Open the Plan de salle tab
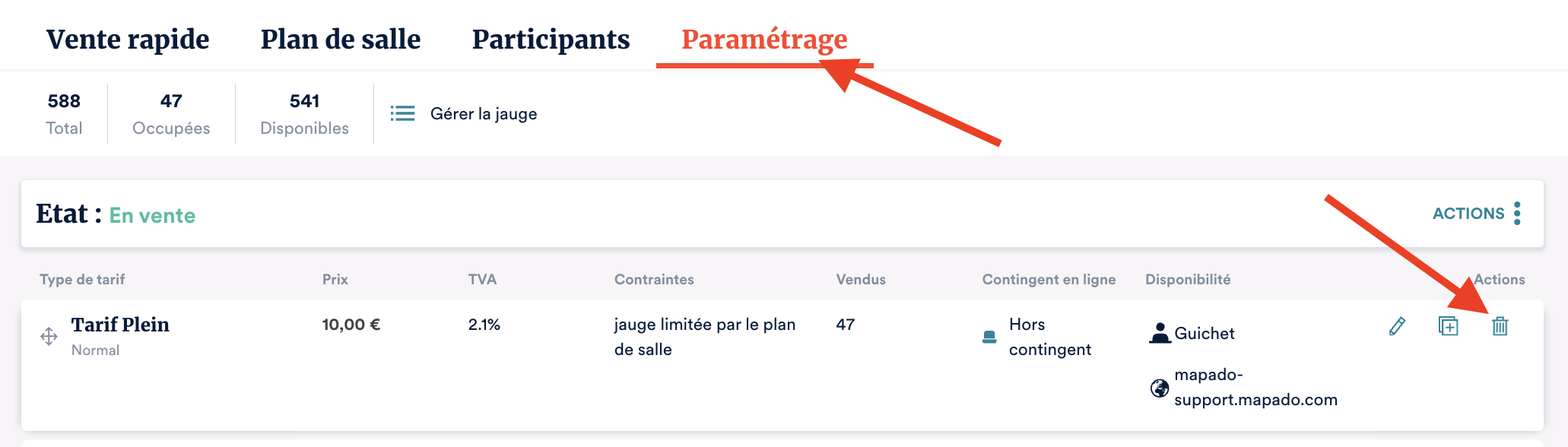Screen dimensions: 1568x447 [x=341, y=40]
